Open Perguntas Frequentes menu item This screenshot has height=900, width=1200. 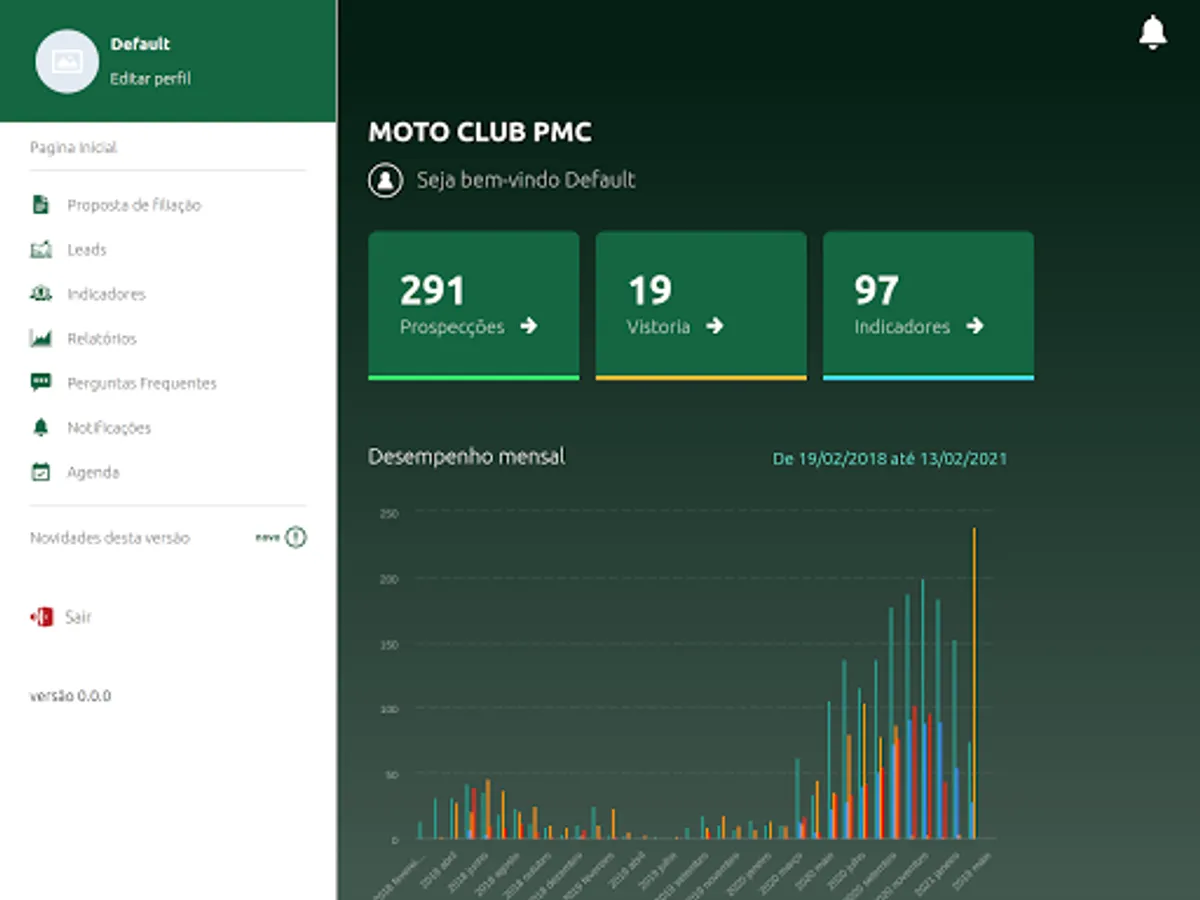[x=142, y=383]
